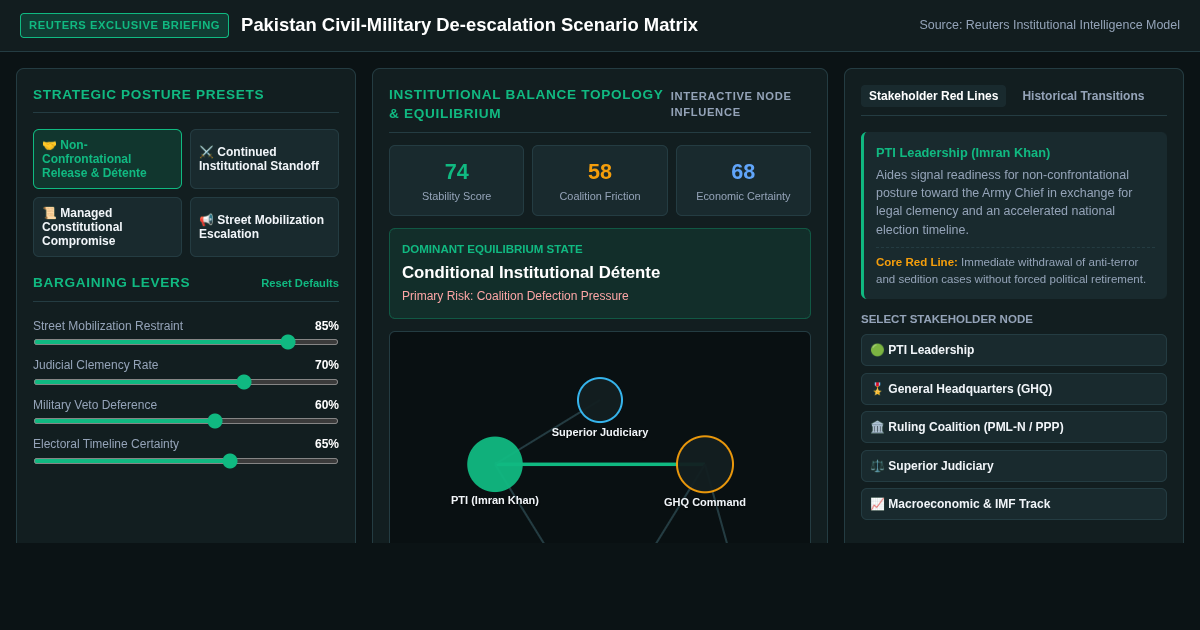
Task: Click PTI Leadership (Imran Khan) card title
Action: coord(963,152)
